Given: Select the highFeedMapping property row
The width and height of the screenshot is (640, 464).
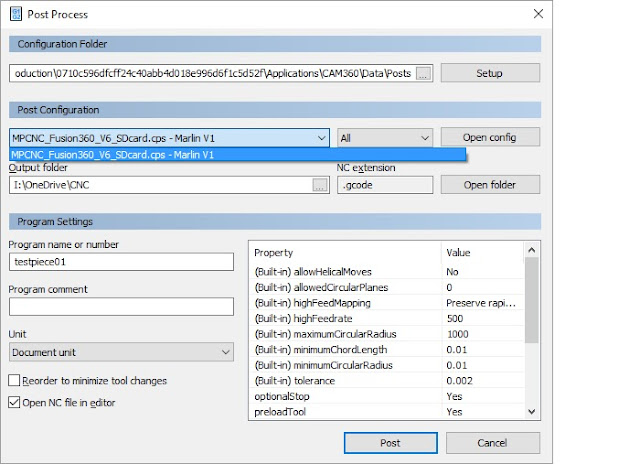Looking at the screenshot, I should [388, 303].
